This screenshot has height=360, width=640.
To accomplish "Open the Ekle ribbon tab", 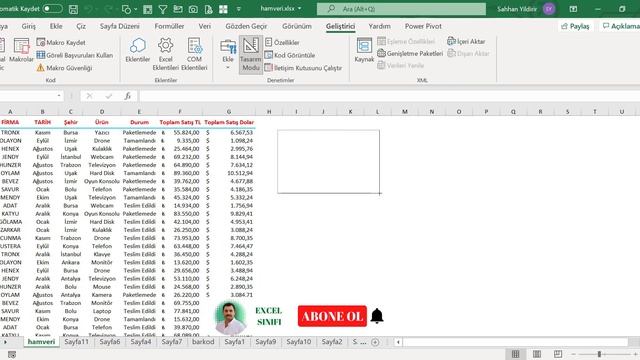I will [56, 26].
